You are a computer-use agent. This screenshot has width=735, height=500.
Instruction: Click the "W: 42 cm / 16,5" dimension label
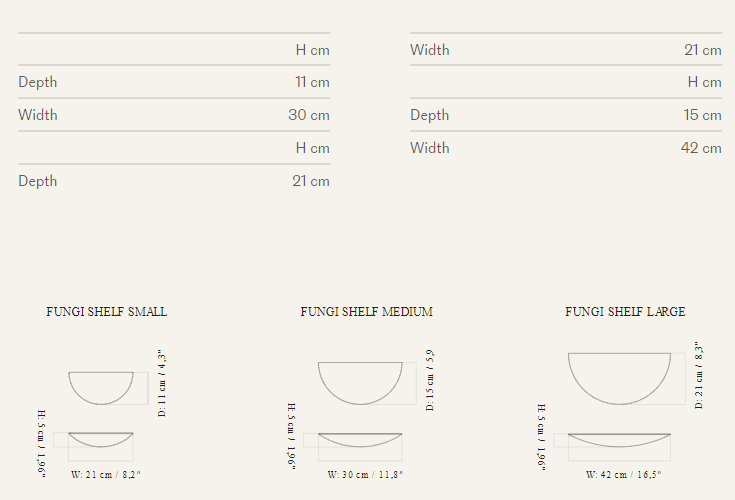click(x=624, y=474)
